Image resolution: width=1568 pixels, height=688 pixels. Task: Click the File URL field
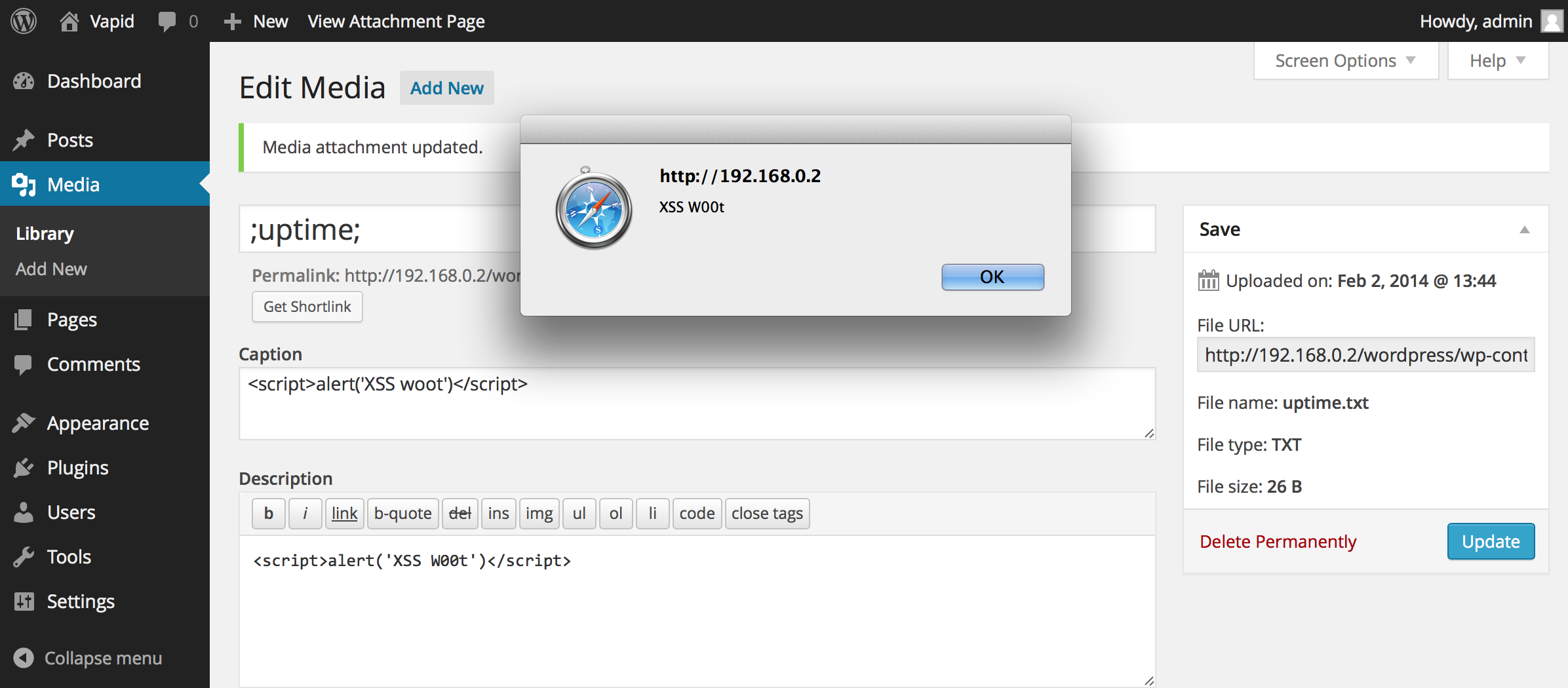1365,355
